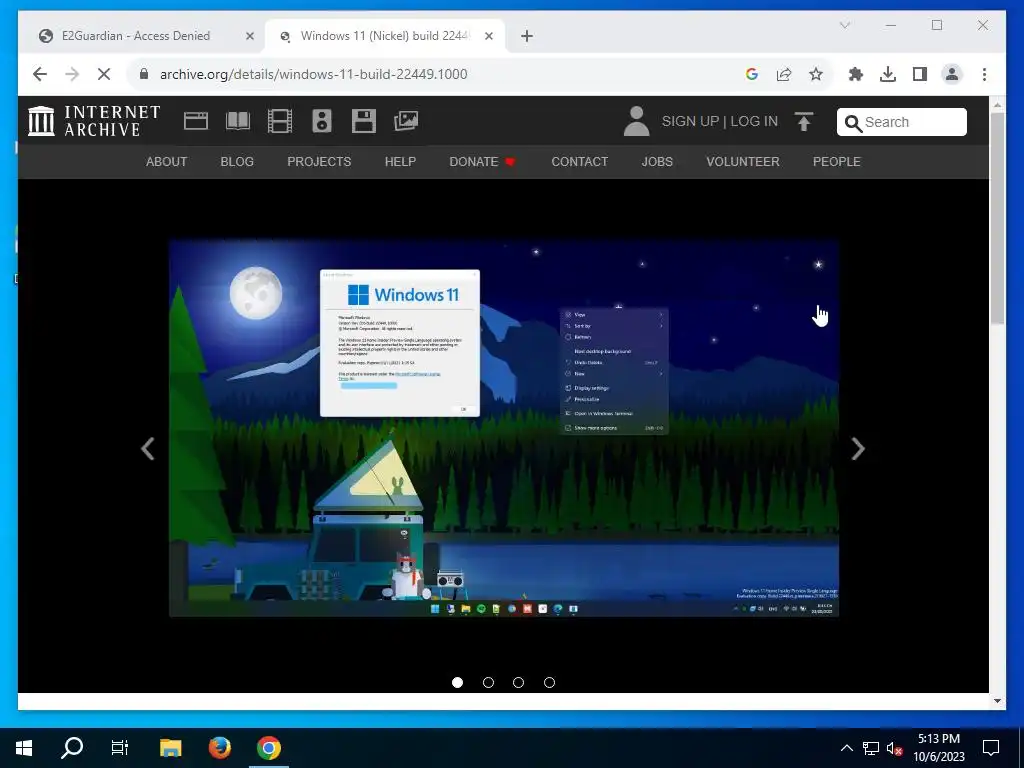Open the Windows notification center
Image resolution: width=1024 pixels, height=768 pixels.
991,748
